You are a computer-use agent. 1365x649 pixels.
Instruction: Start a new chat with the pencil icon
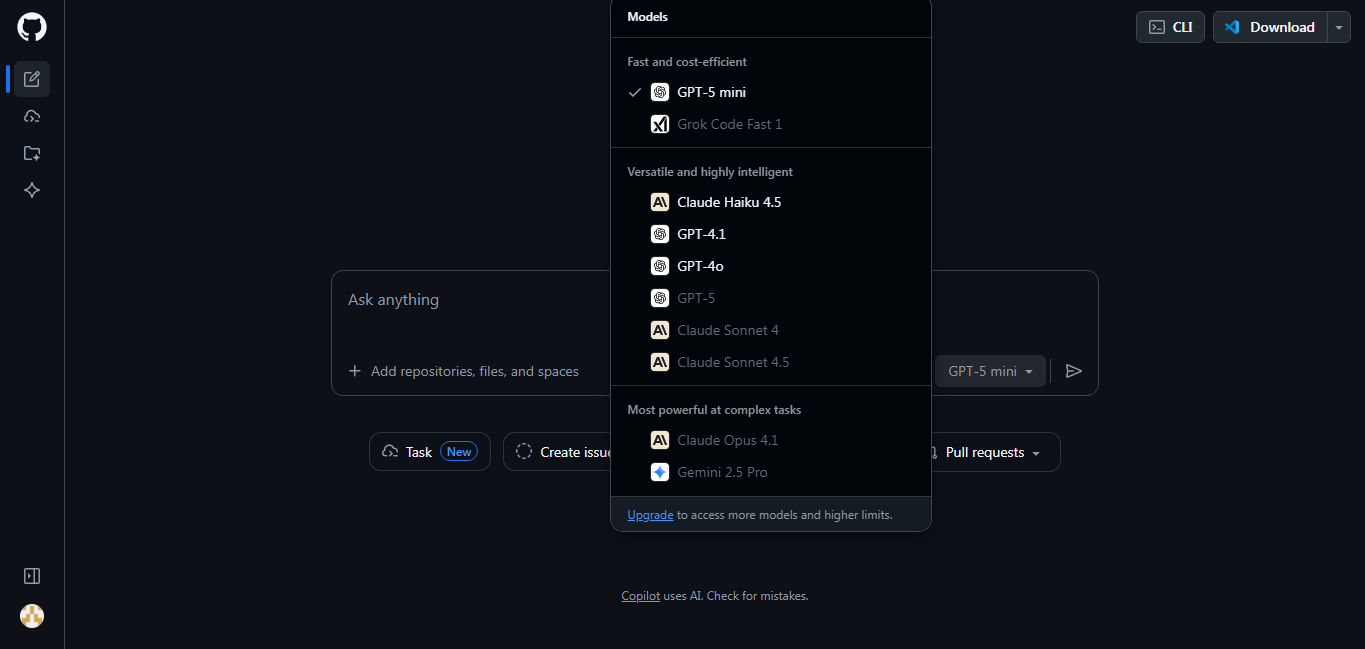[31, 79]
